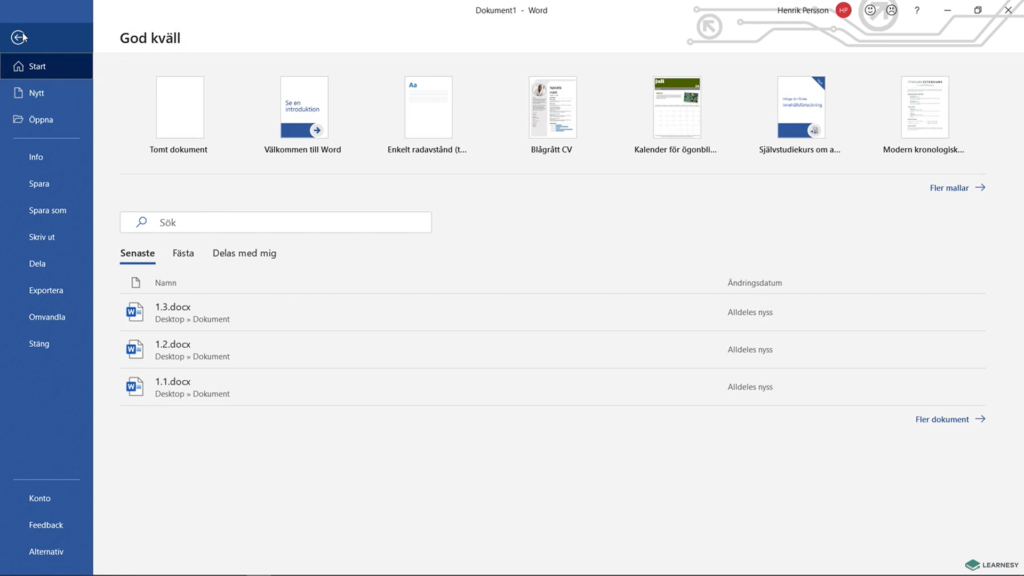The height and width of the screenshot is (576, 1024).
Task: Click Word file icon beside 1.1.docx
Action: click(x=135, y=387)
